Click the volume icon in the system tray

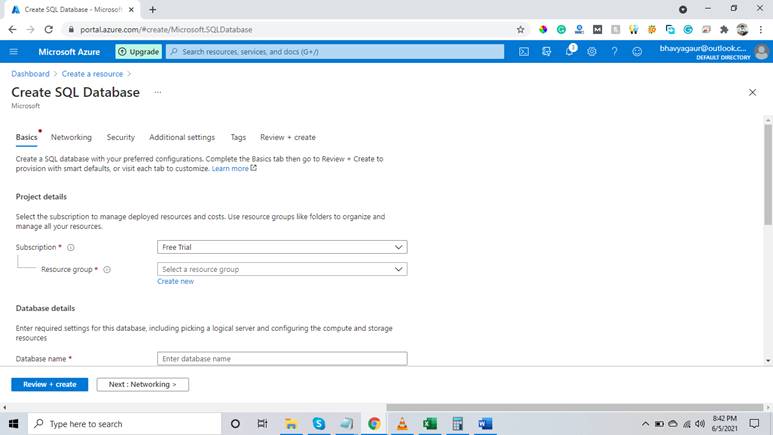[700, 424]
